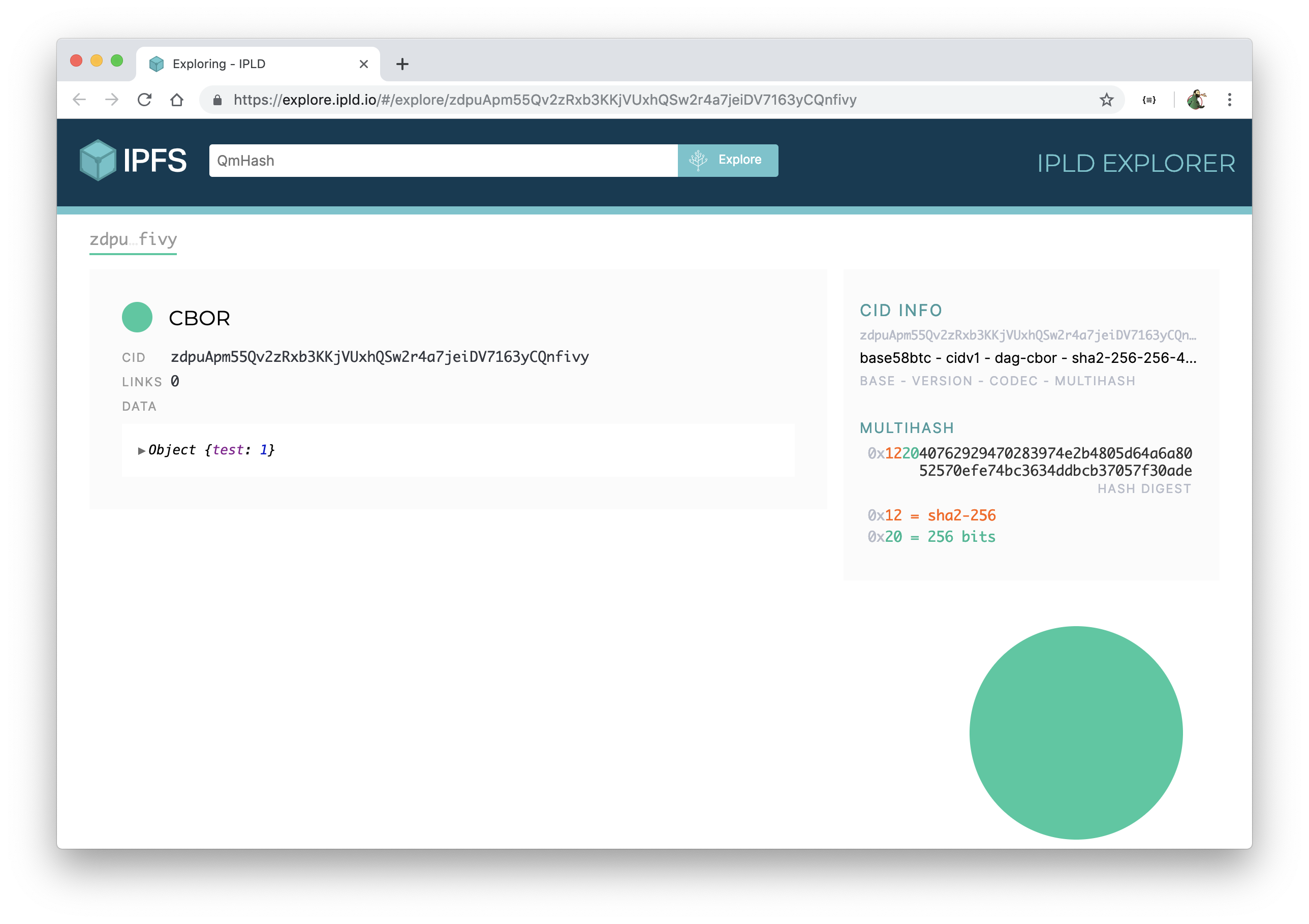
Task: Click the LINKS count 0
Action: click(x=175, y=381)
